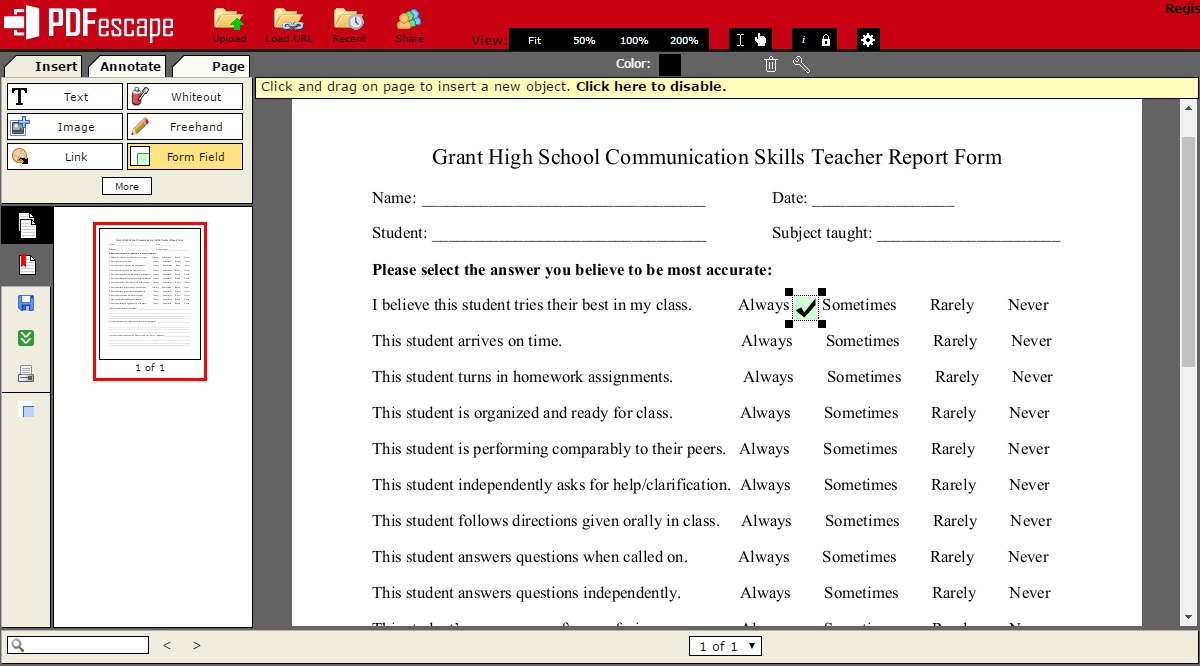
Task: Click 'Never' in the organized and ready row
Action: (1029, 413)
